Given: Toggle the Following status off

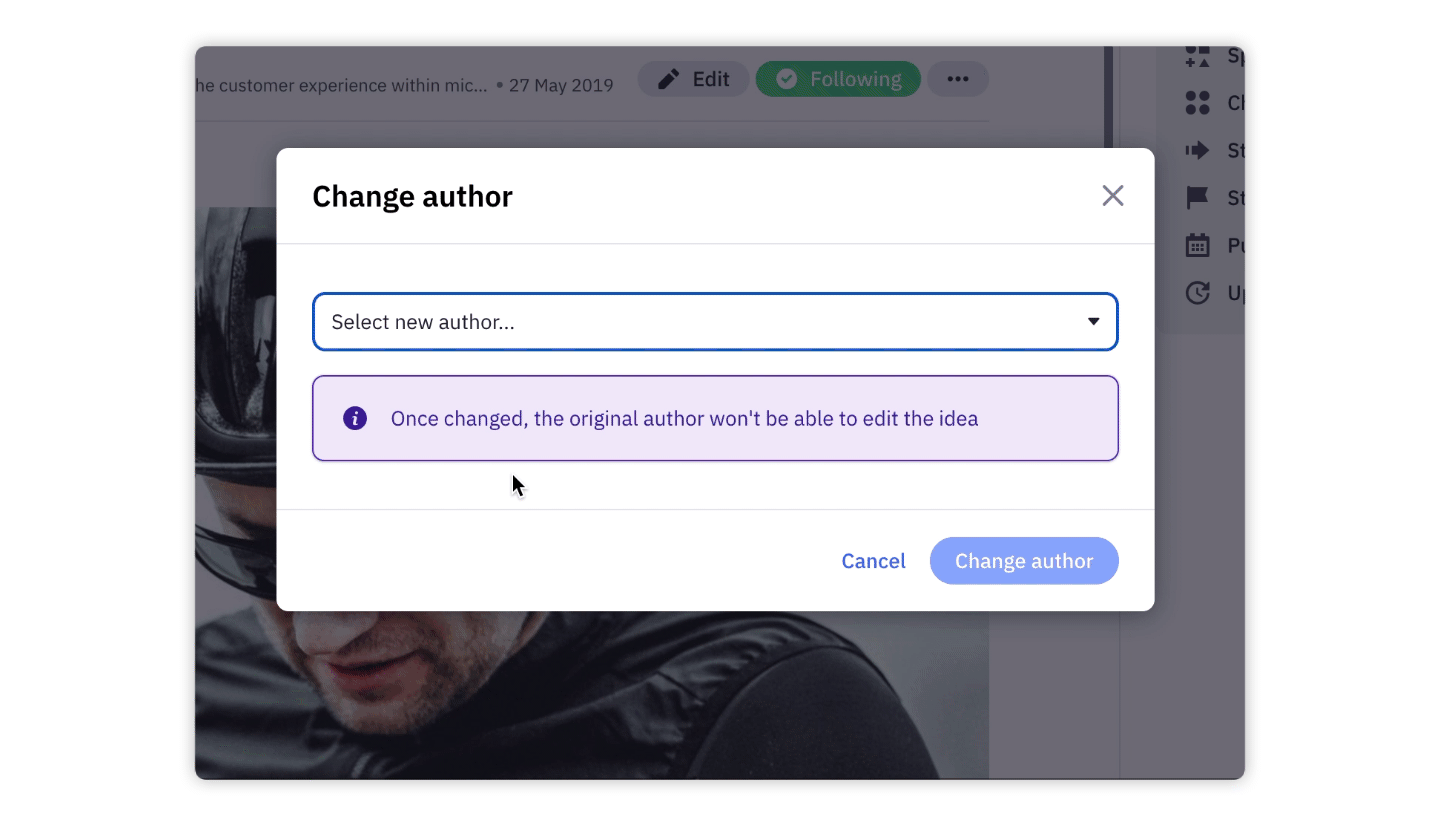Looking at the screenshot, I should (838, 78).
